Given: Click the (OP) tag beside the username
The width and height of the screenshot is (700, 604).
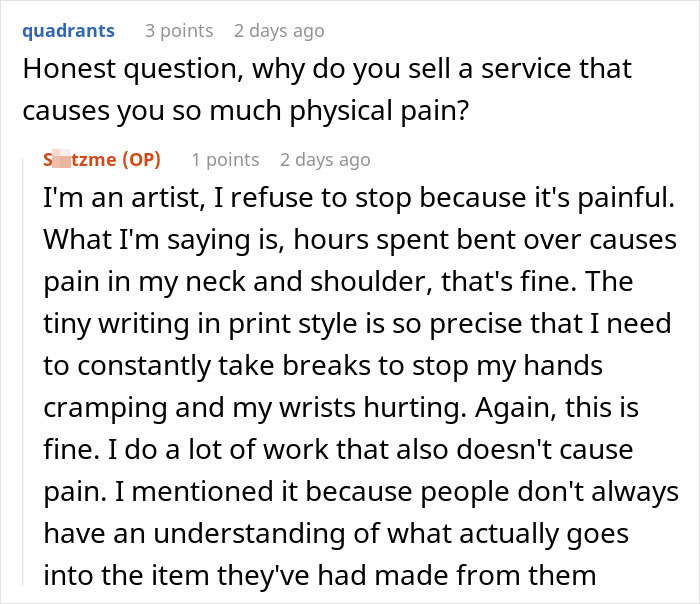Looking at the screenshot, I should click(x=138, y=160).
